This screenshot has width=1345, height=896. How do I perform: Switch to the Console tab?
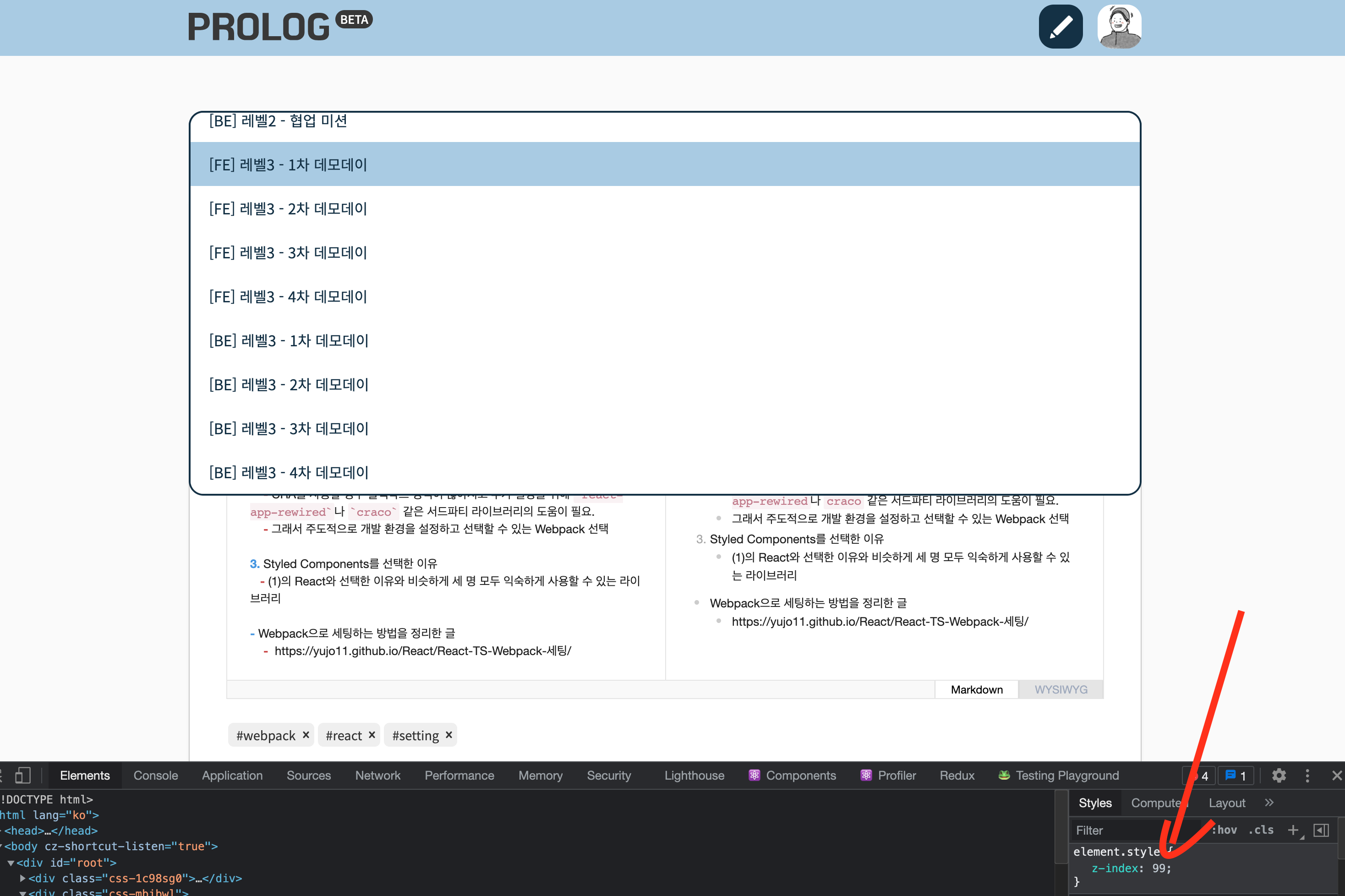[155, 776]
